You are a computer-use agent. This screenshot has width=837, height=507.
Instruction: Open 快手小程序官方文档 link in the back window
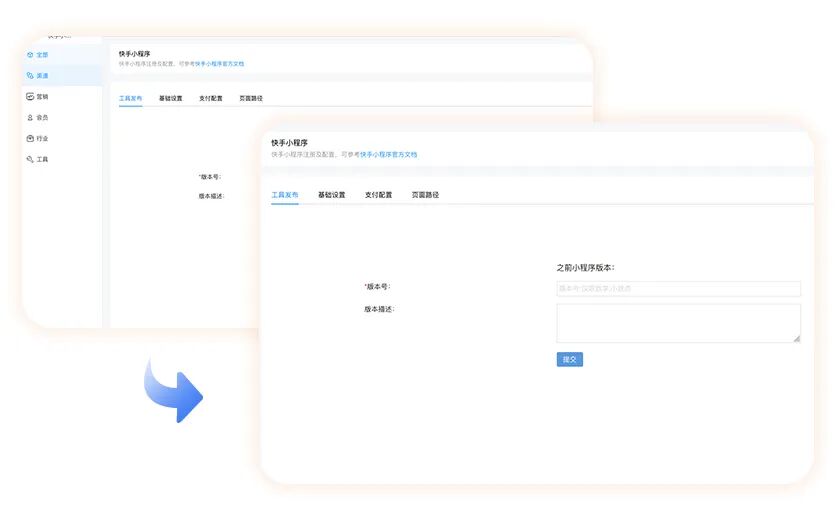(x=219, y=64)
